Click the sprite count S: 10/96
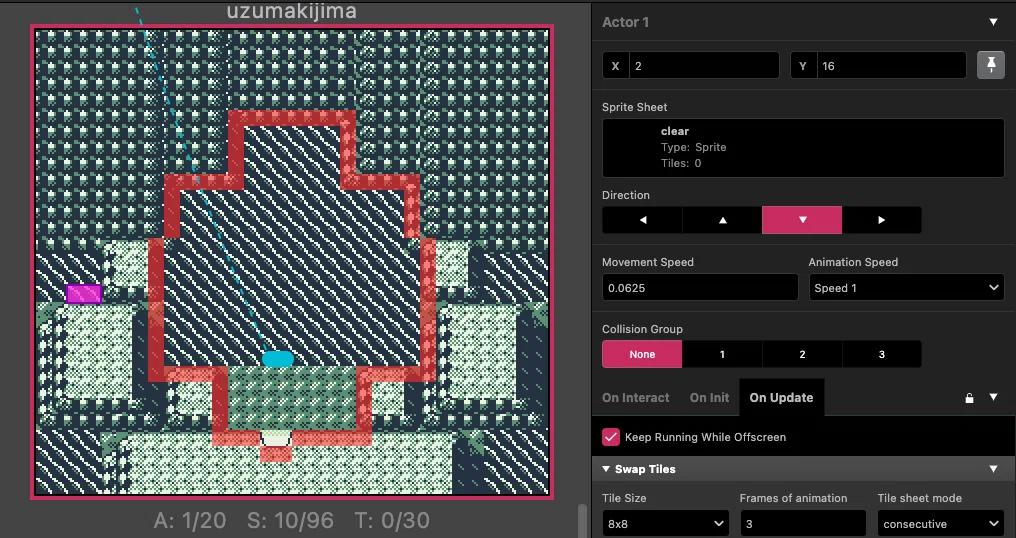Viewport: 1016px width, 538px height. tap(290, 520)
